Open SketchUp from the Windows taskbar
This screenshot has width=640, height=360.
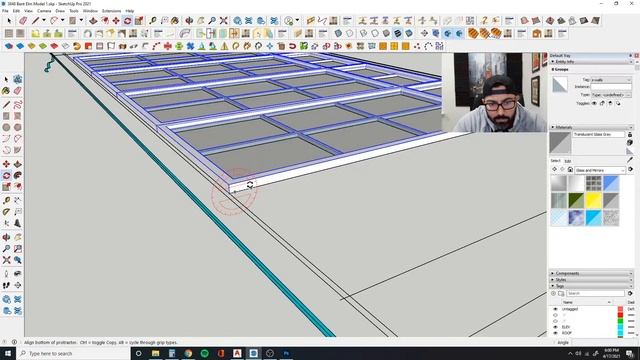point(253,353)
